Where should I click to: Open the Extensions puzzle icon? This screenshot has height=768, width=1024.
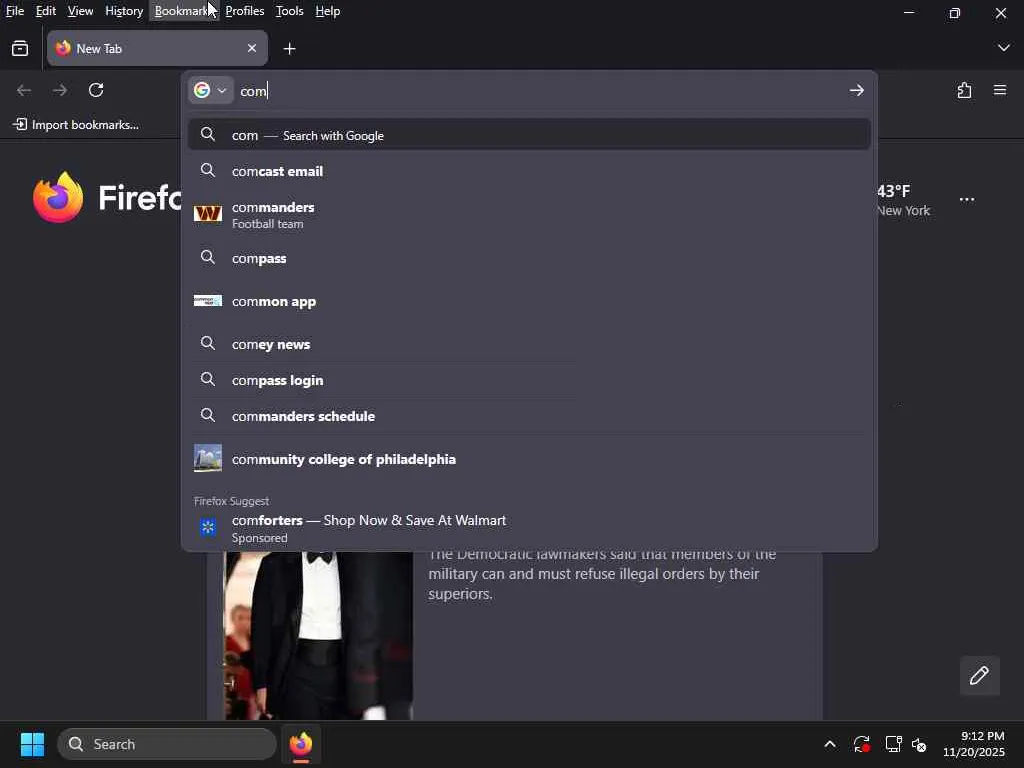click(964, 90)
